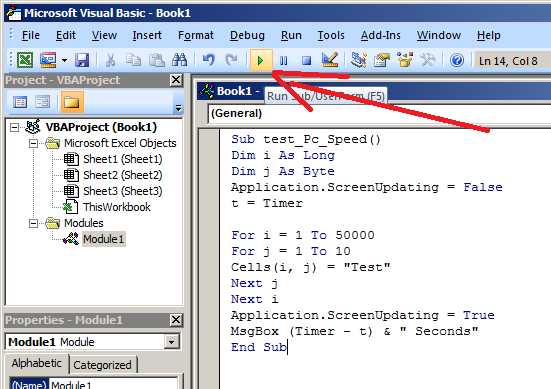This screenshot has width=551, height=389.
Task: Select the Modules folder label
Action: pos(84,223)
